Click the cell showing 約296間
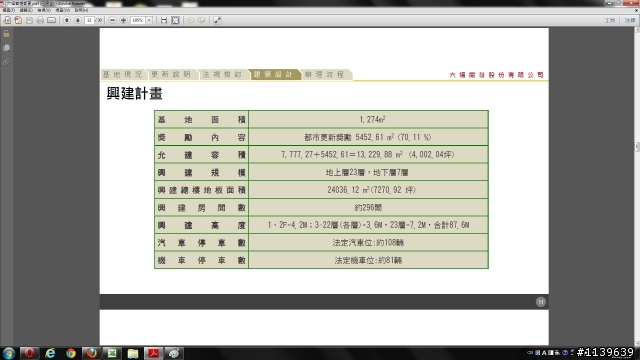The width and height of the screenshot is (640, 360). point(368,207)
